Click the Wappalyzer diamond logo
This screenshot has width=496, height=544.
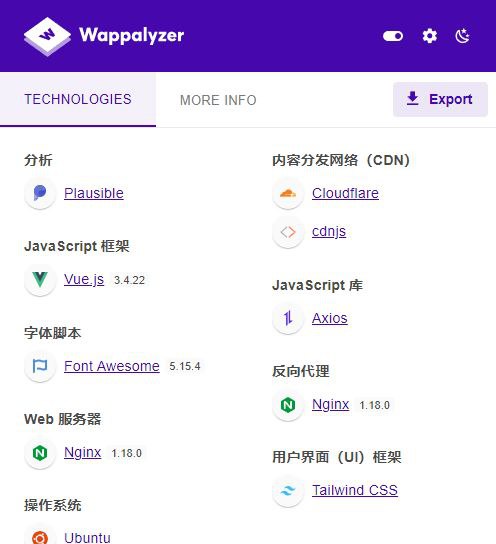[47, 36]
